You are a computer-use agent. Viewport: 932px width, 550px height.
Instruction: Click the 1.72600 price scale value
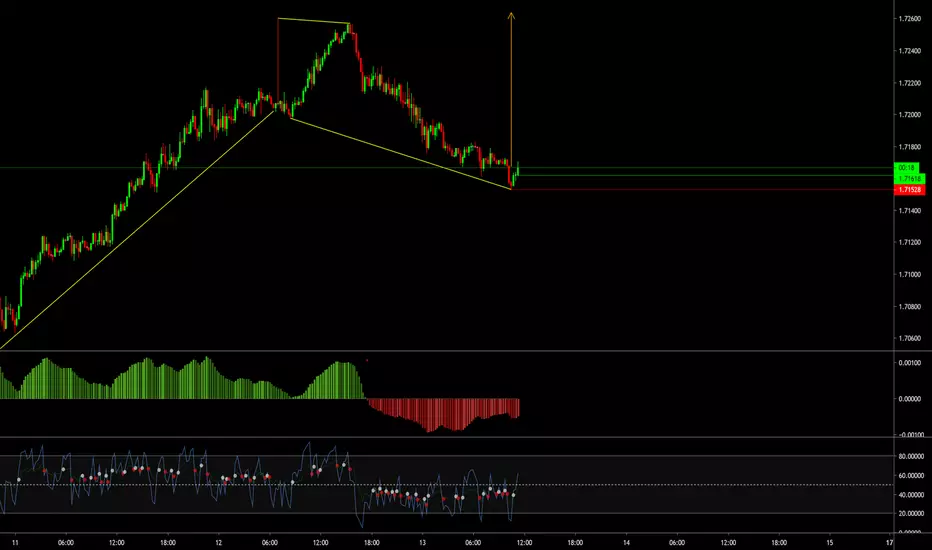(x=909, y=19)
